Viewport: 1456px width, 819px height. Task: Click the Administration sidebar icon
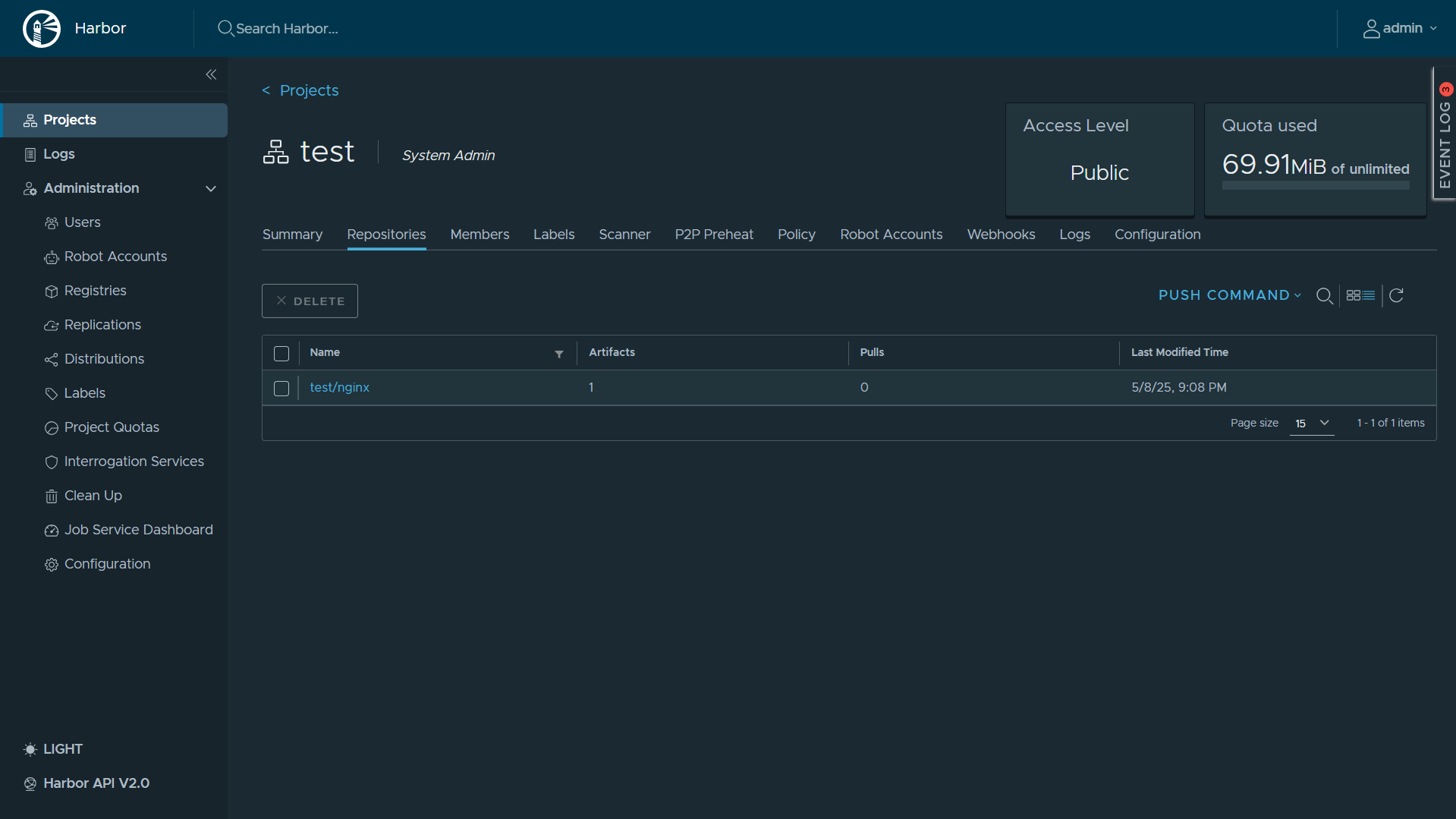tap(30, 188)
